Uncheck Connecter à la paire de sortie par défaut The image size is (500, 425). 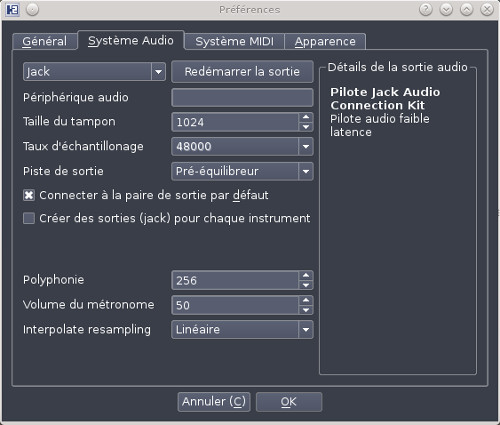click(x=29, y=195)
